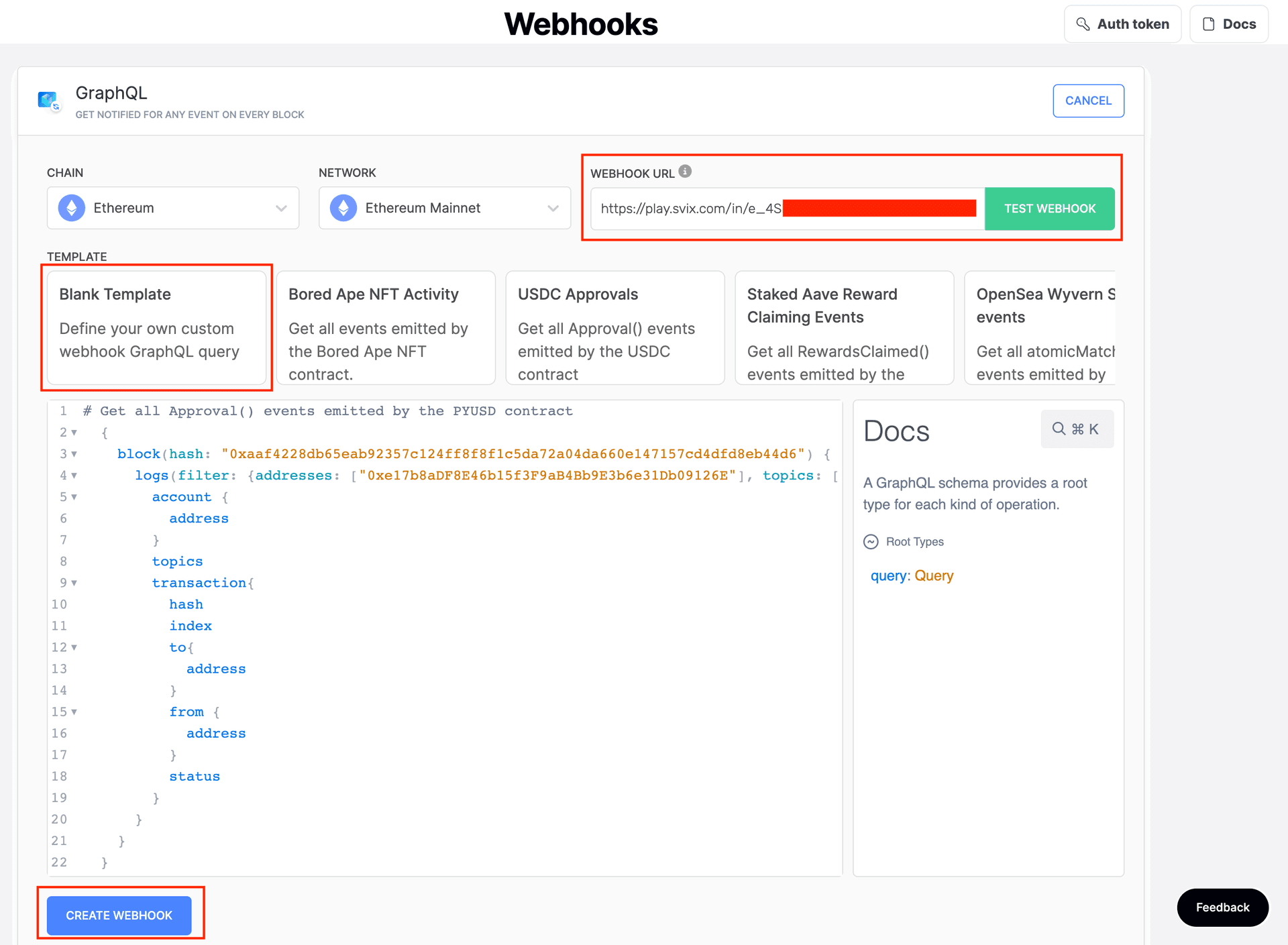Click the key icon on the Auth token button
The image size is (1288, 945).
pyautogui.click(x=1083, y=23)
